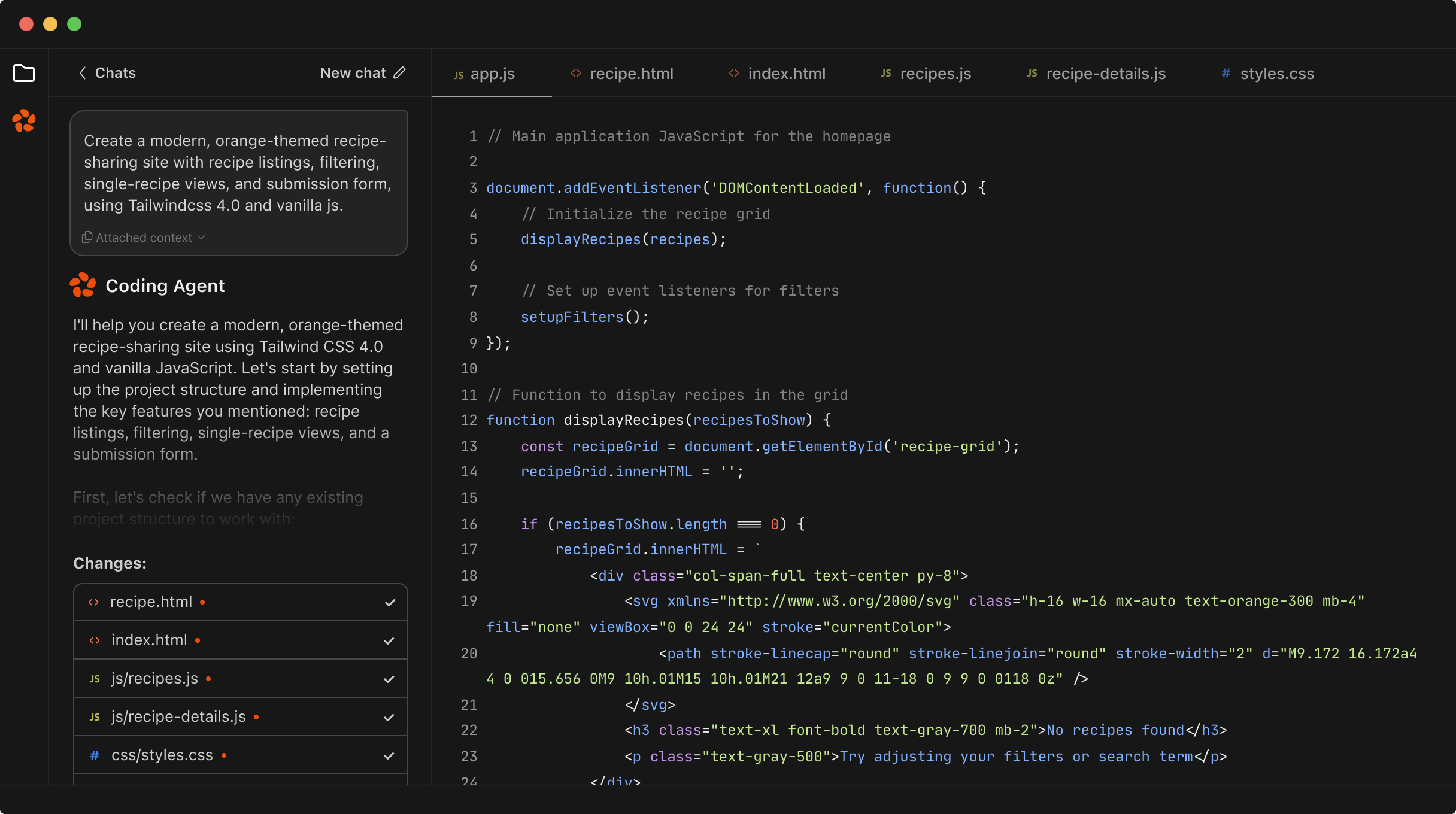Viewport: 1456px width, 814px height.
Task: Toggle checkmark on recipe.html change
Action: point(390,601)
